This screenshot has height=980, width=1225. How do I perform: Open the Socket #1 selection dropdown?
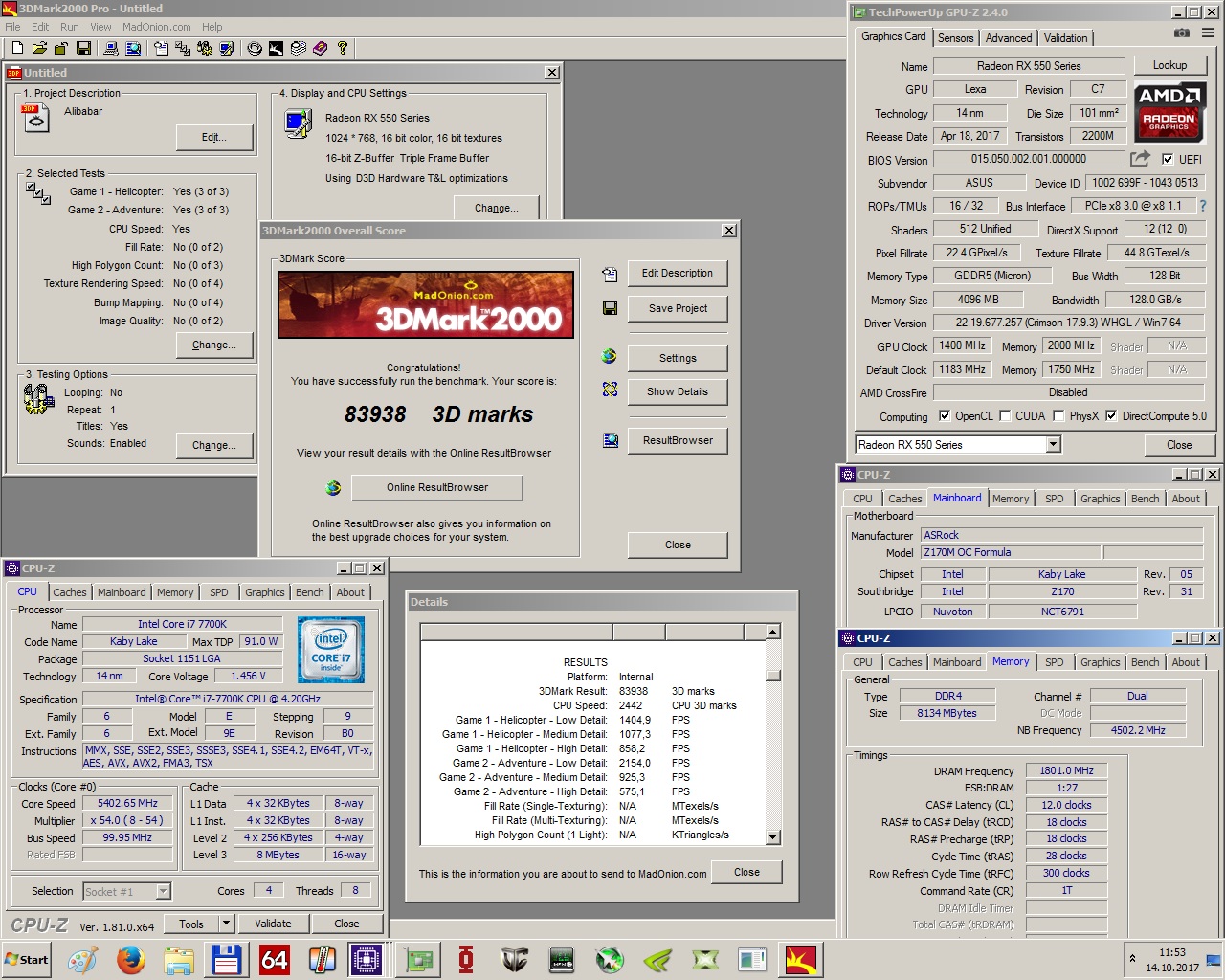[x=163, y=891]
